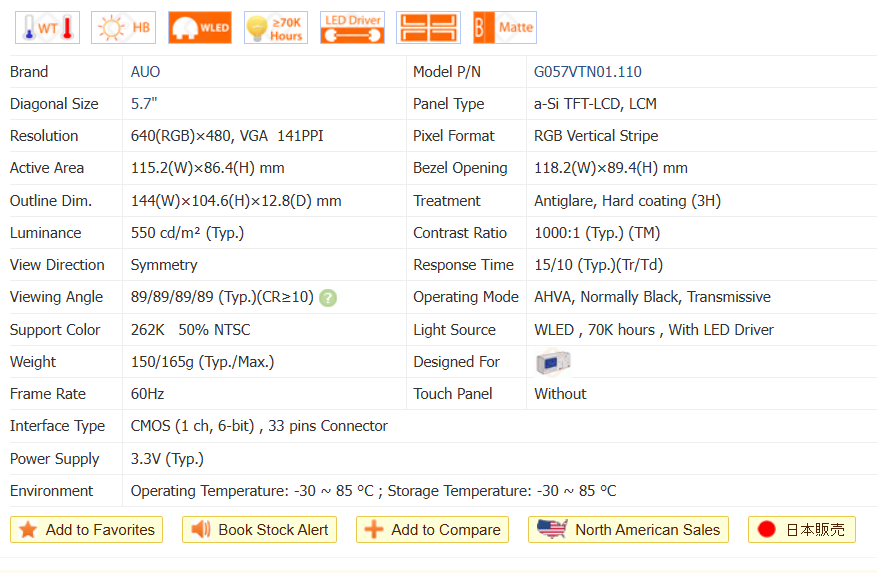Click the HB high brightness badge
The image size is (877, 573).
click(123, 28)
